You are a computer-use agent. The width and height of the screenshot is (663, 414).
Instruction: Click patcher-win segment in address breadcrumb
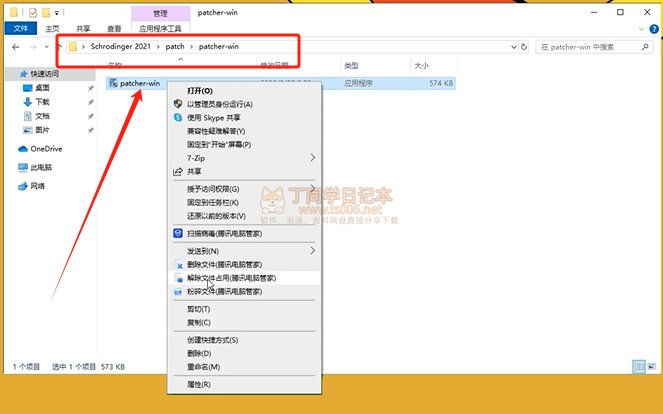pos(219,47)
